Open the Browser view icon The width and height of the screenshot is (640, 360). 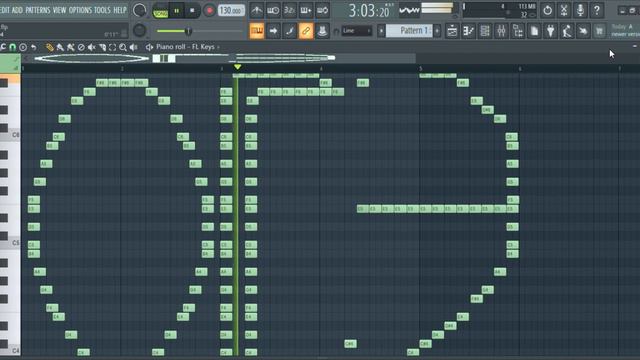pyautogui.click(x=518, y=31)
